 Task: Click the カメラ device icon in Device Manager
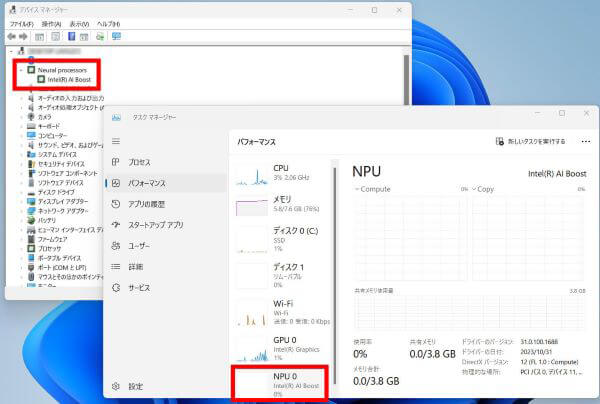point(31,117)
